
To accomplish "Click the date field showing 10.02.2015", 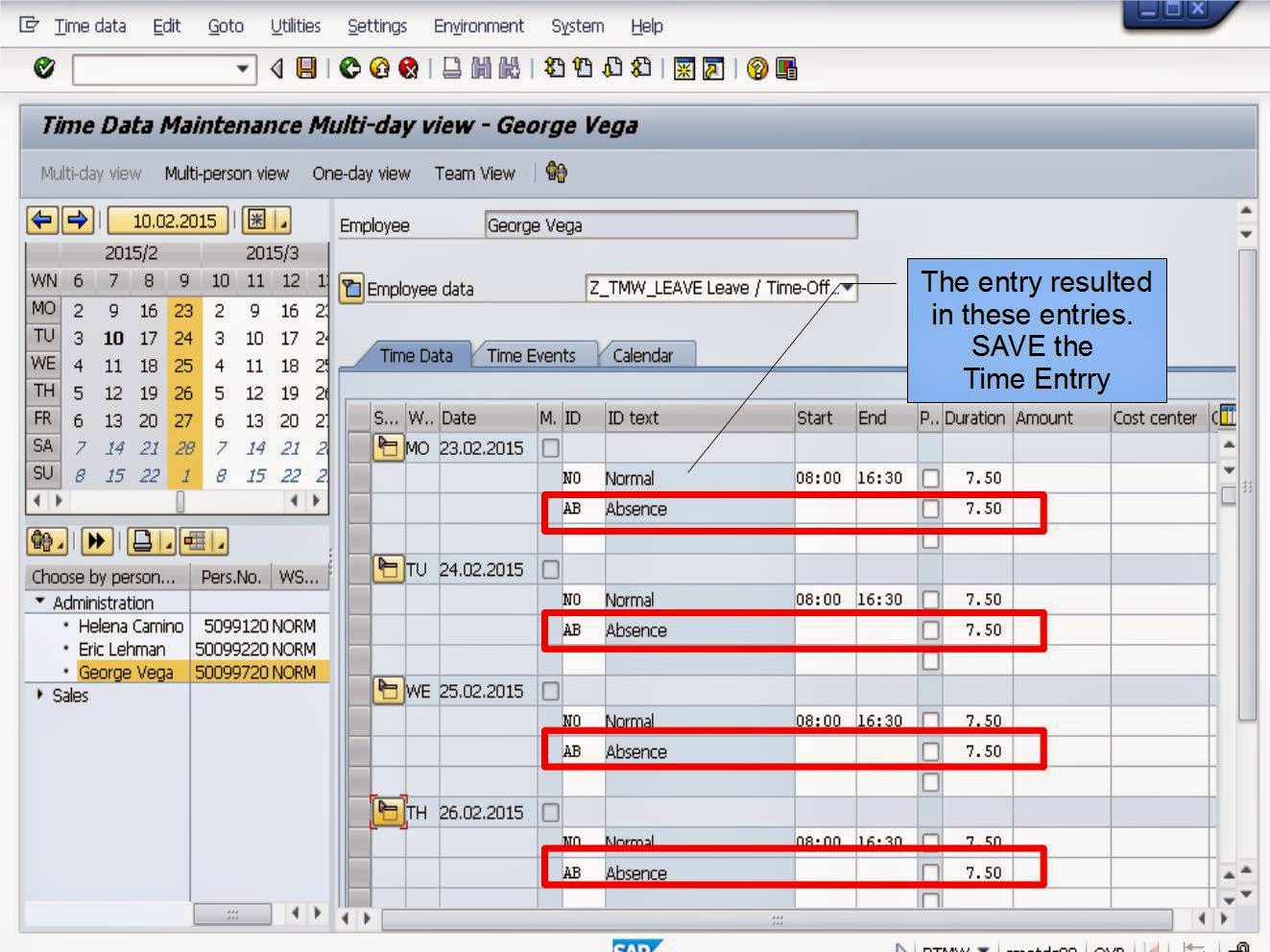I will (x=169, y=220).
